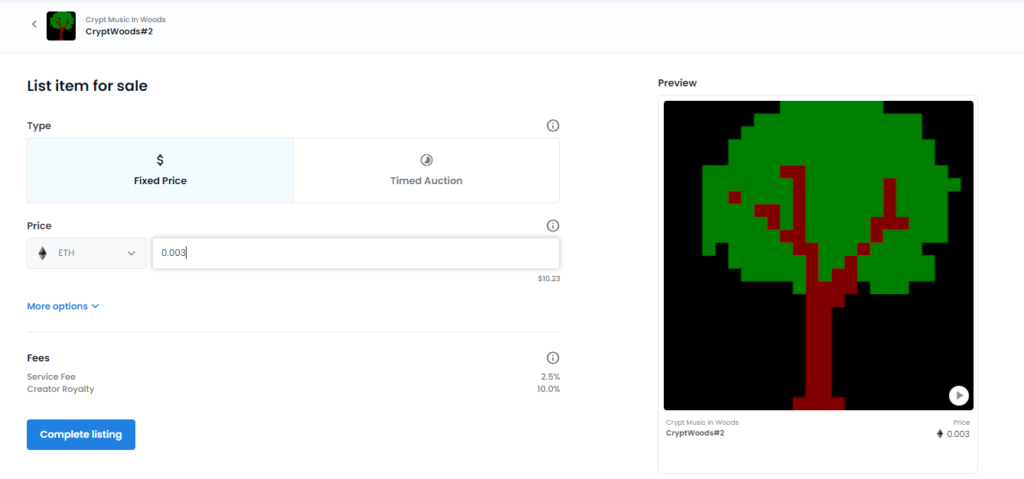Click the pixel tree preview image
Screen dimensions: 1024x479
click(x=818, y=256)
